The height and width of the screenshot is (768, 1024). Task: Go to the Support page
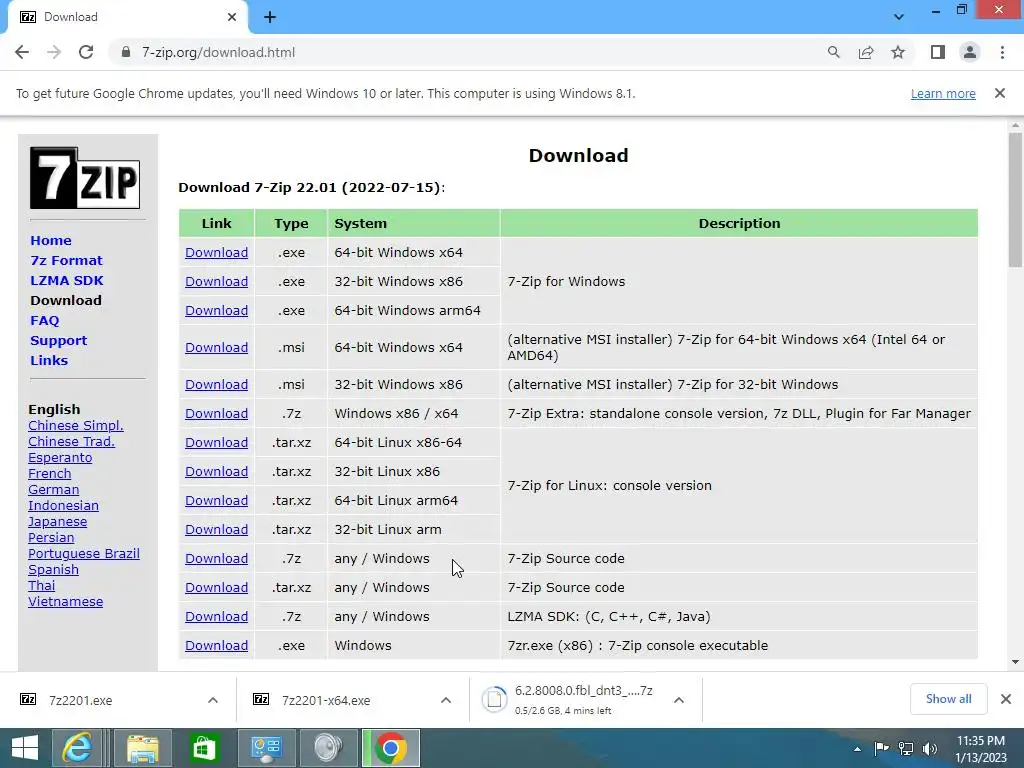pyautogui.click(x=58, y=340)
